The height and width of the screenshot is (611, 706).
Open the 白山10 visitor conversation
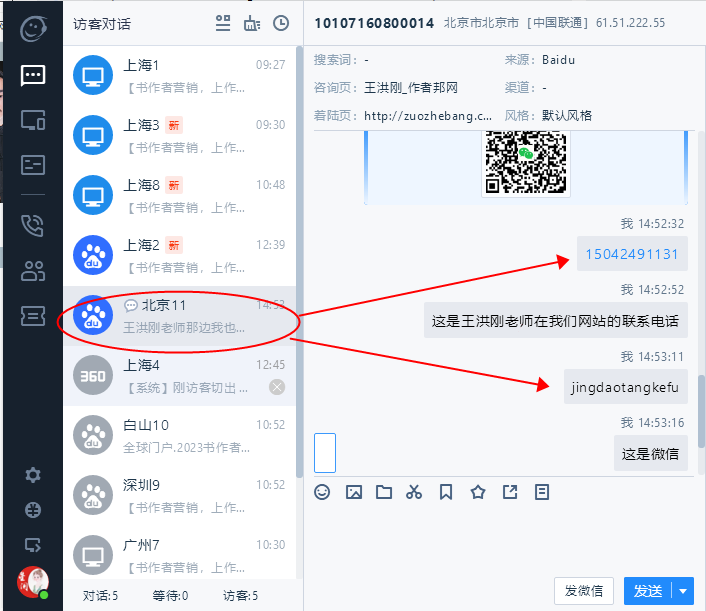pyautogui.click(x=180, y=436)
